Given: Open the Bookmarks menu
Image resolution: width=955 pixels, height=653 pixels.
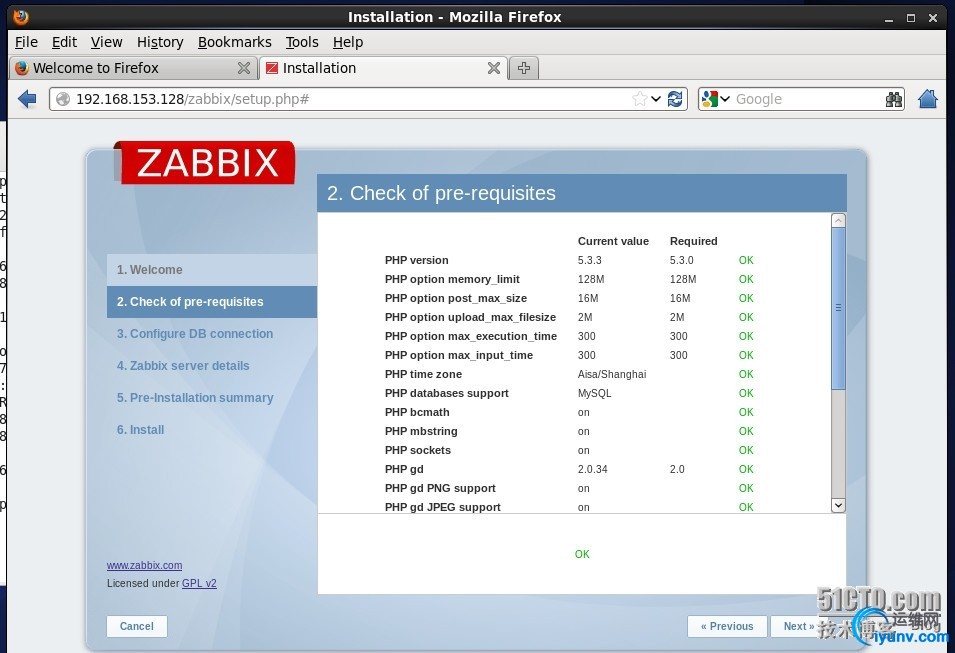Looking at the screenshot, I should tap(234, 42).
